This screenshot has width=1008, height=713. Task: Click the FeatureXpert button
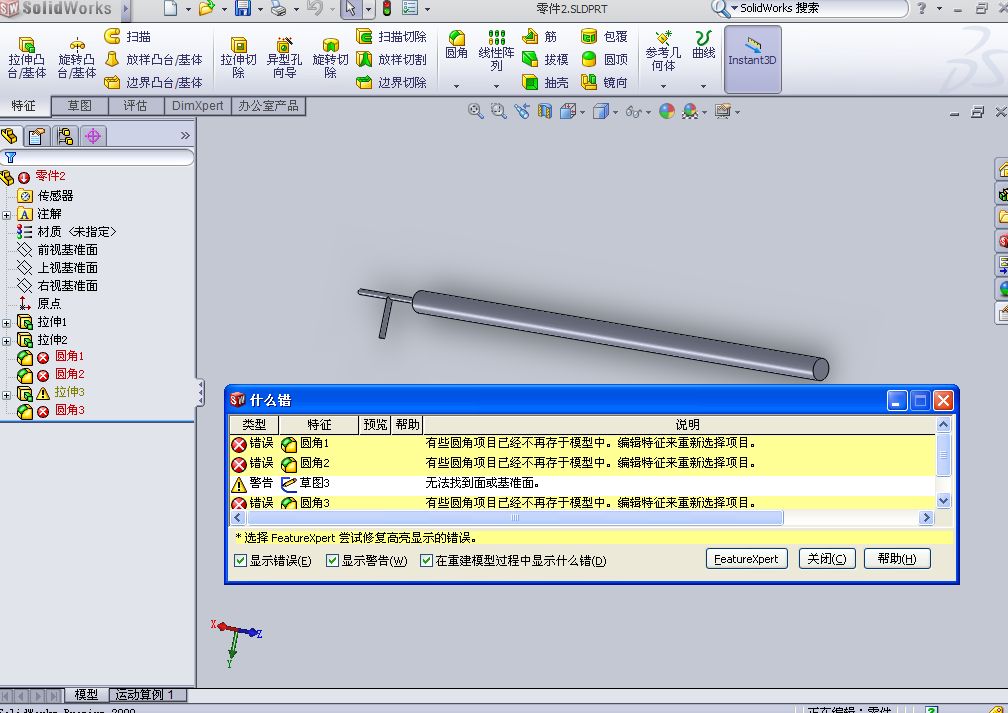(746, 559)
